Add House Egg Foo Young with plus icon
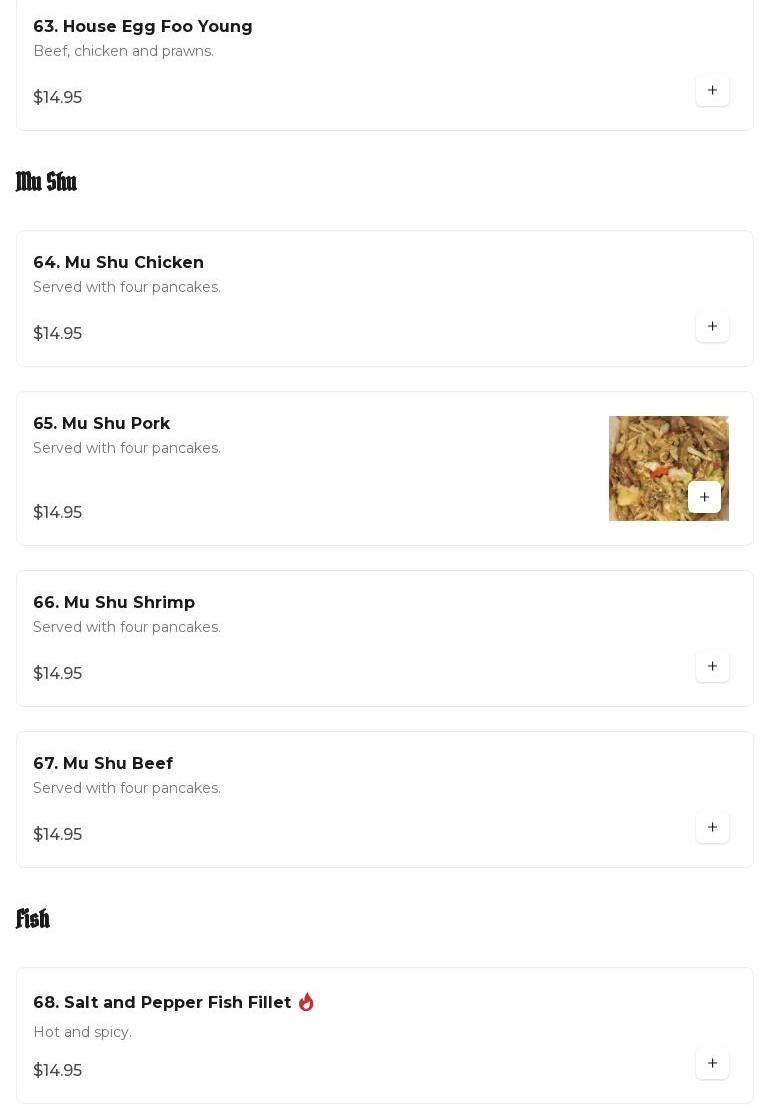Viewport: 770px width, 1106px height. (x=712, y=90)
